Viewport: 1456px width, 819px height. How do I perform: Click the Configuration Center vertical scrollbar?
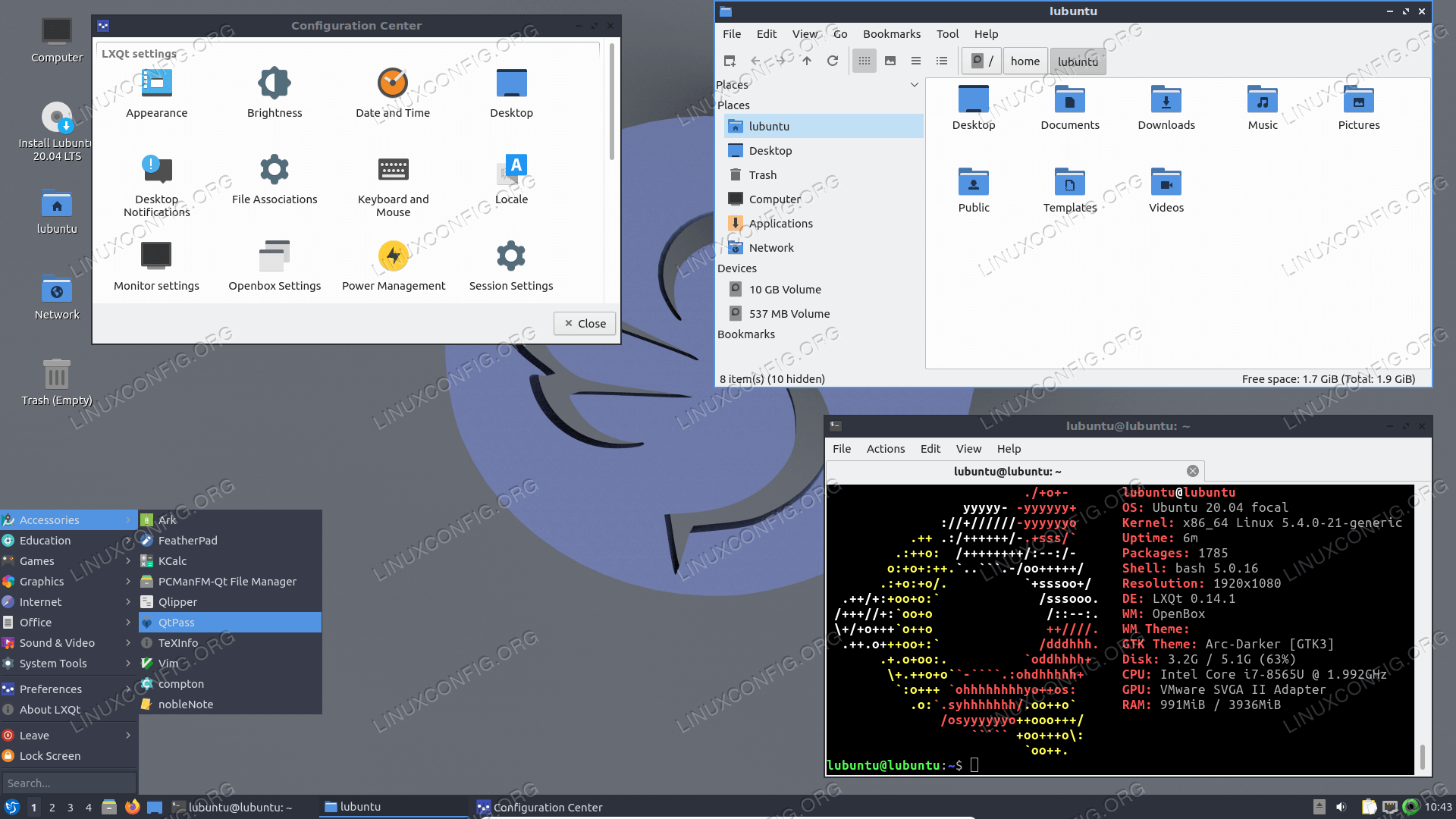611,102
